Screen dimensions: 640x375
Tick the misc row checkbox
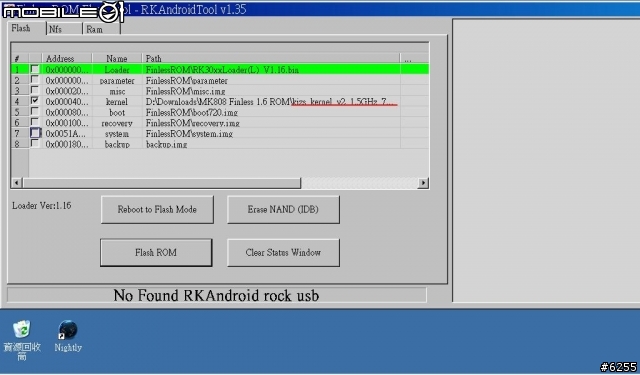(35, 91)
